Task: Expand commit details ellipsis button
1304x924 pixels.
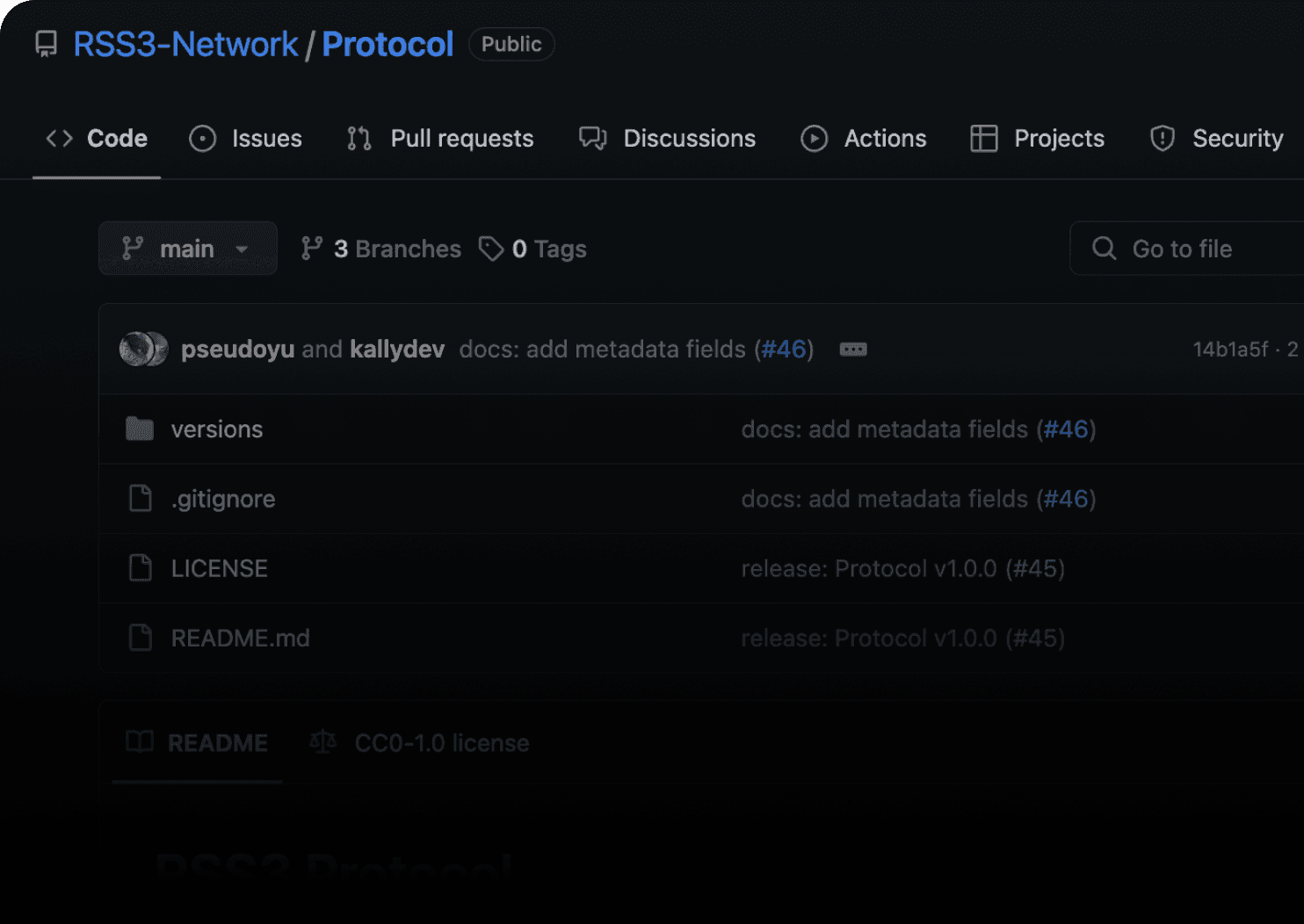Action: click(x=853, y=350)
